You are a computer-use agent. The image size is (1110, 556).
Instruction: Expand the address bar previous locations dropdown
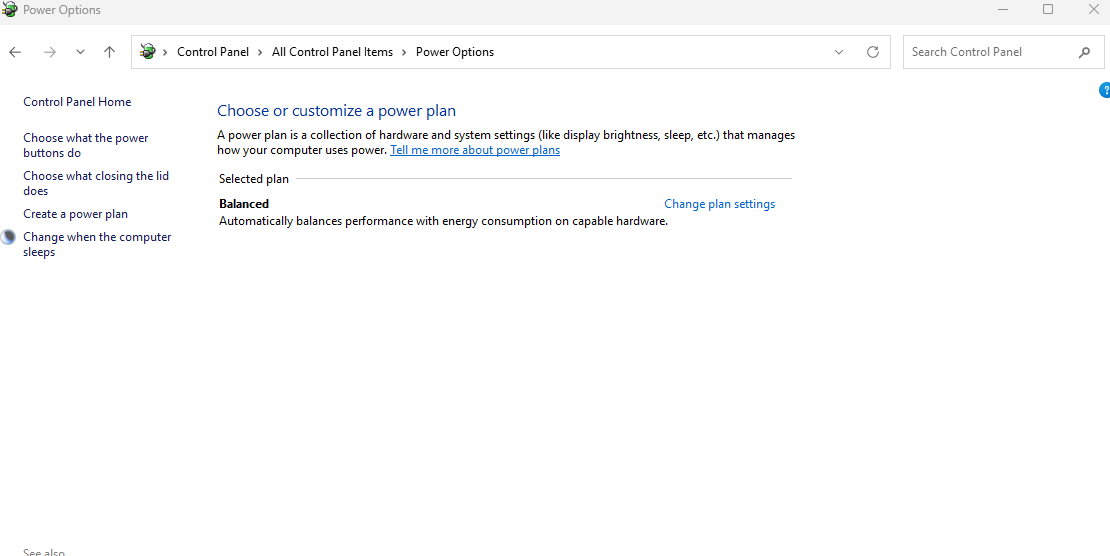[839, 52]
